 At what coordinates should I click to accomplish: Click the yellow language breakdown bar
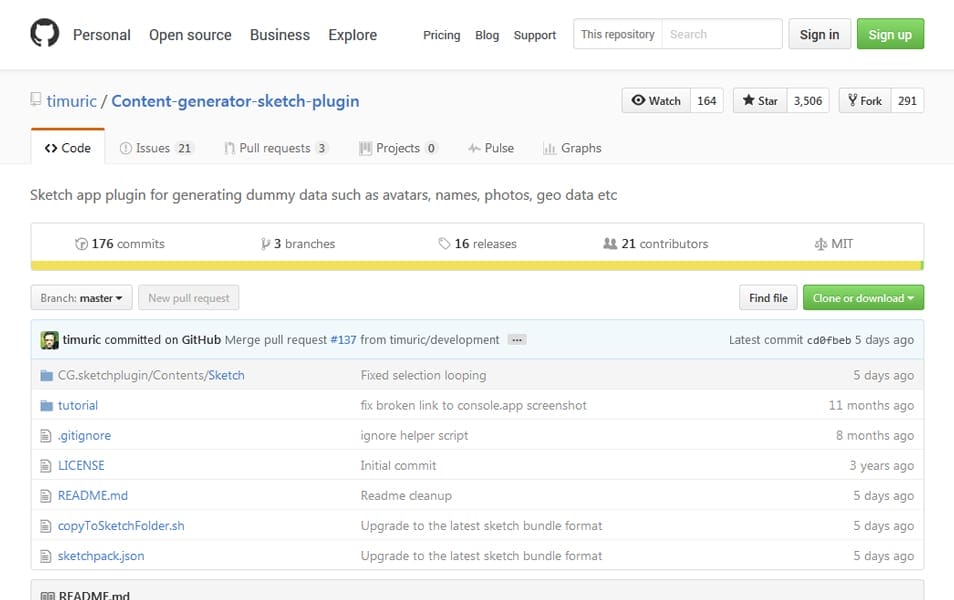(x=476, y=266)
